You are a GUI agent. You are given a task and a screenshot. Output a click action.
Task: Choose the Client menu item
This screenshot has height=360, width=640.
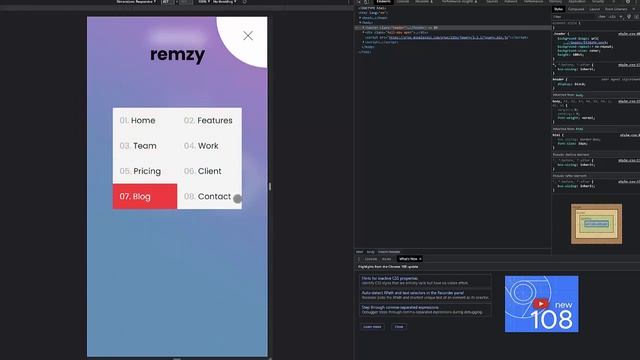[x=209, y=171]
